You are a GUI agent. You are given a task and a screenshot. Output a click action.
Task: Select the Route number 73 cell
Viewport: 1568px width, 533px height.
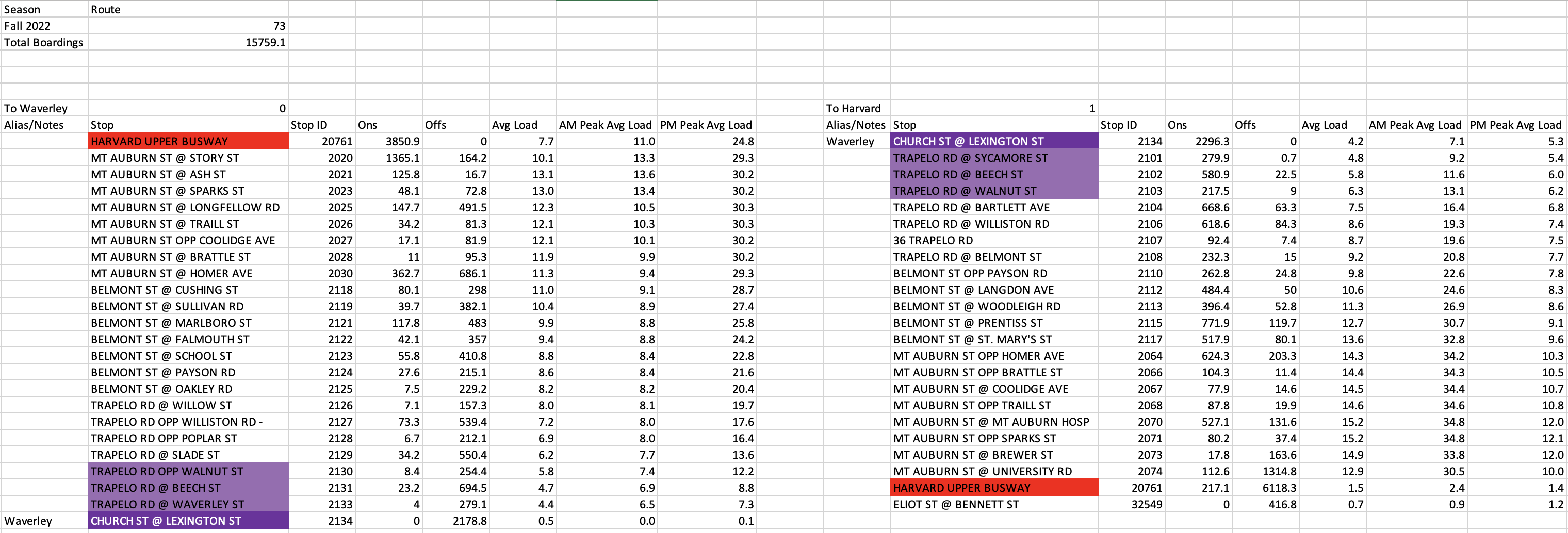click(187, 26)
